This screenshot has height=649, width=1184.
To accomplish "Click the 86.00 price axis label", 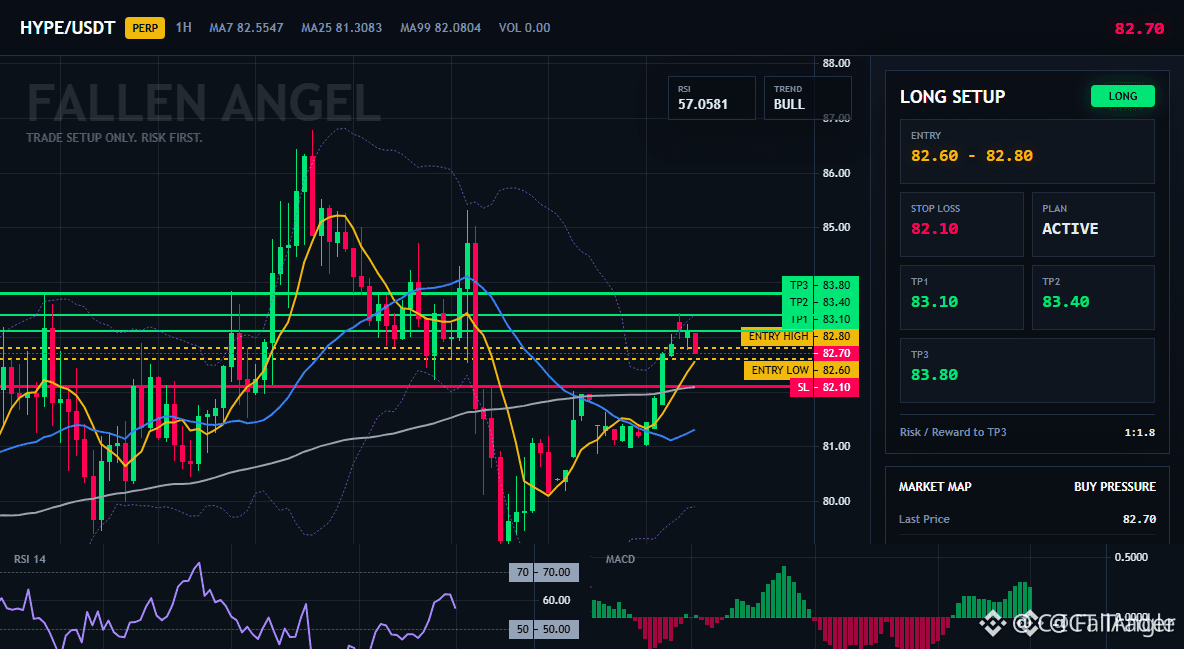I will [836, 173].
